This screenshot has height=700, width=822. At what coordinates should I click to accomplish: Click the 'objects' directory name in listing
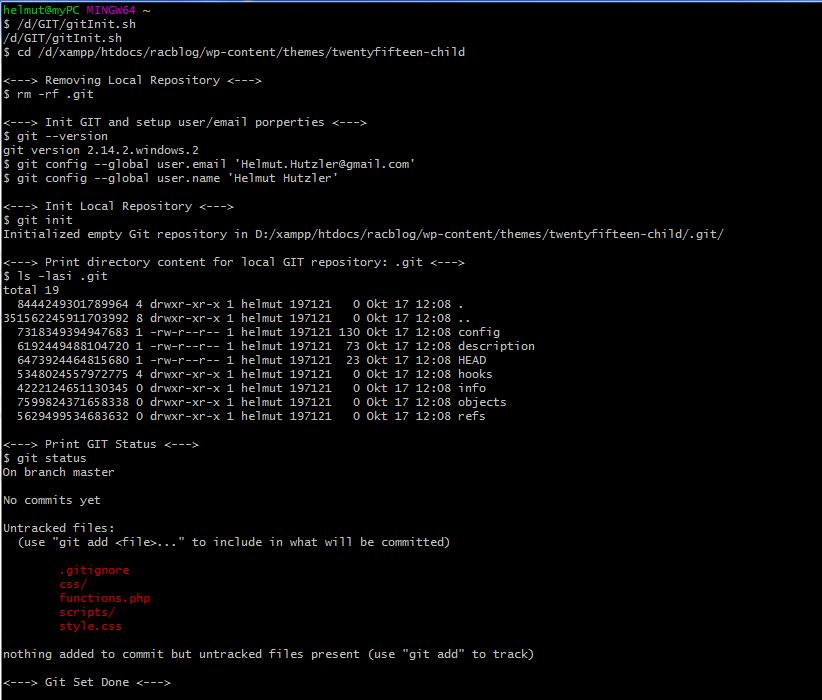click(482, 402)
